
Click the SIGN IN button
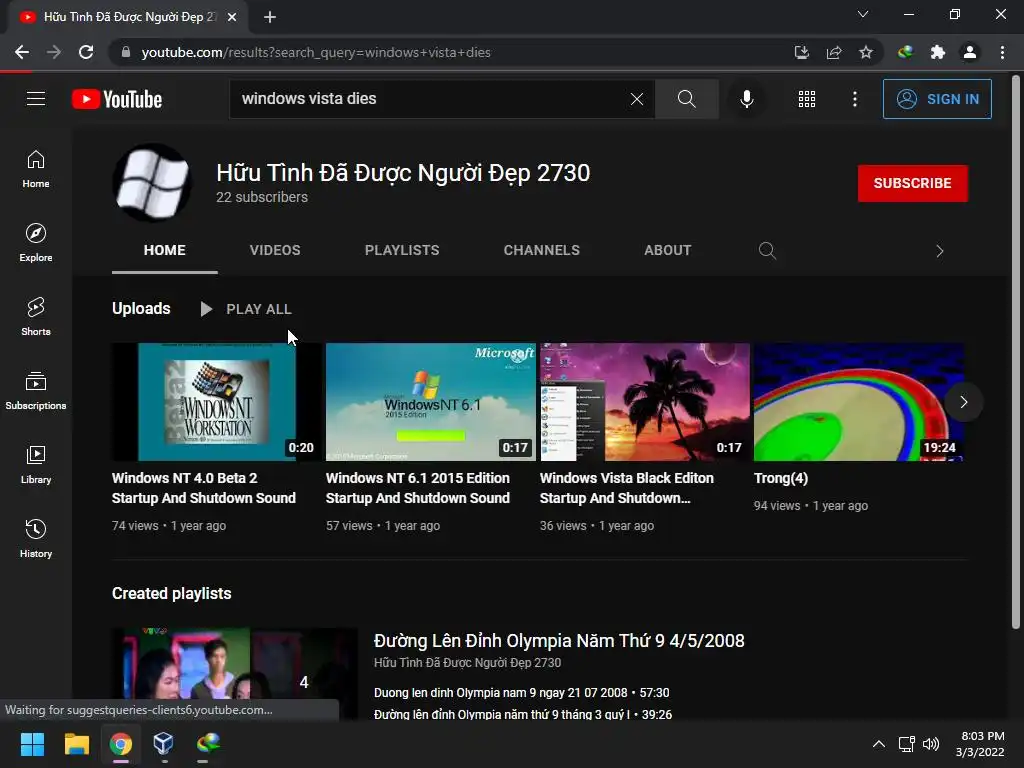(x=937, y=99)
